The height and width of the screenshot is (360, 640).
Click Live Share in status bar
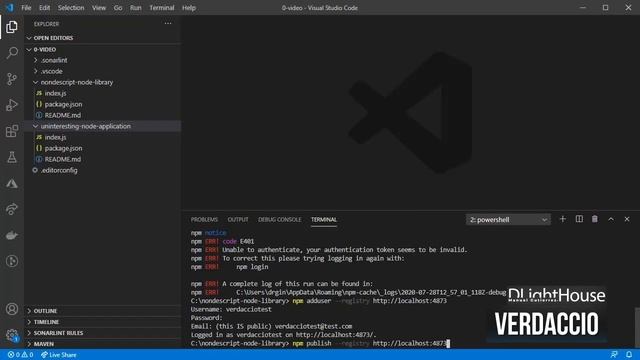[59, 355]
